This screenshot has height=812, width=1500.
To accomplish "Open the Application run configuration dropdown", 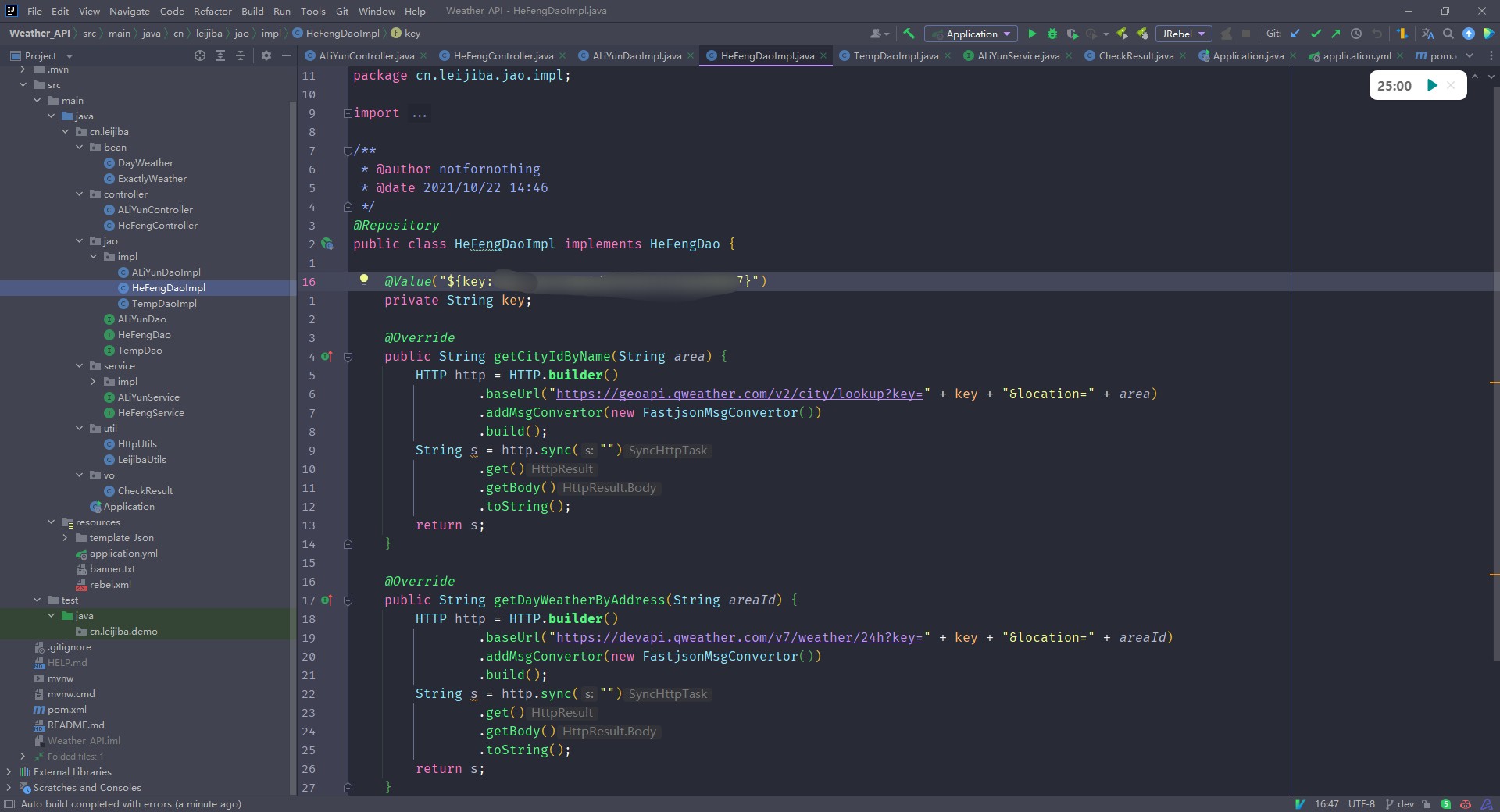I will click(x=971, y=34).
